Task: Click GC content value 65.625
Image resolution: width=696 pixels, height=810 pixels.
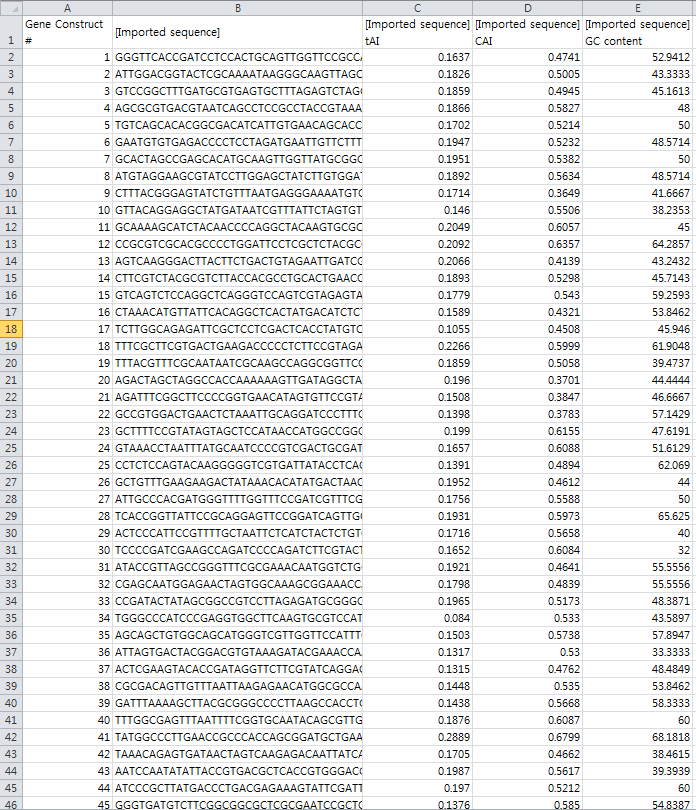Action: [638, 516]
